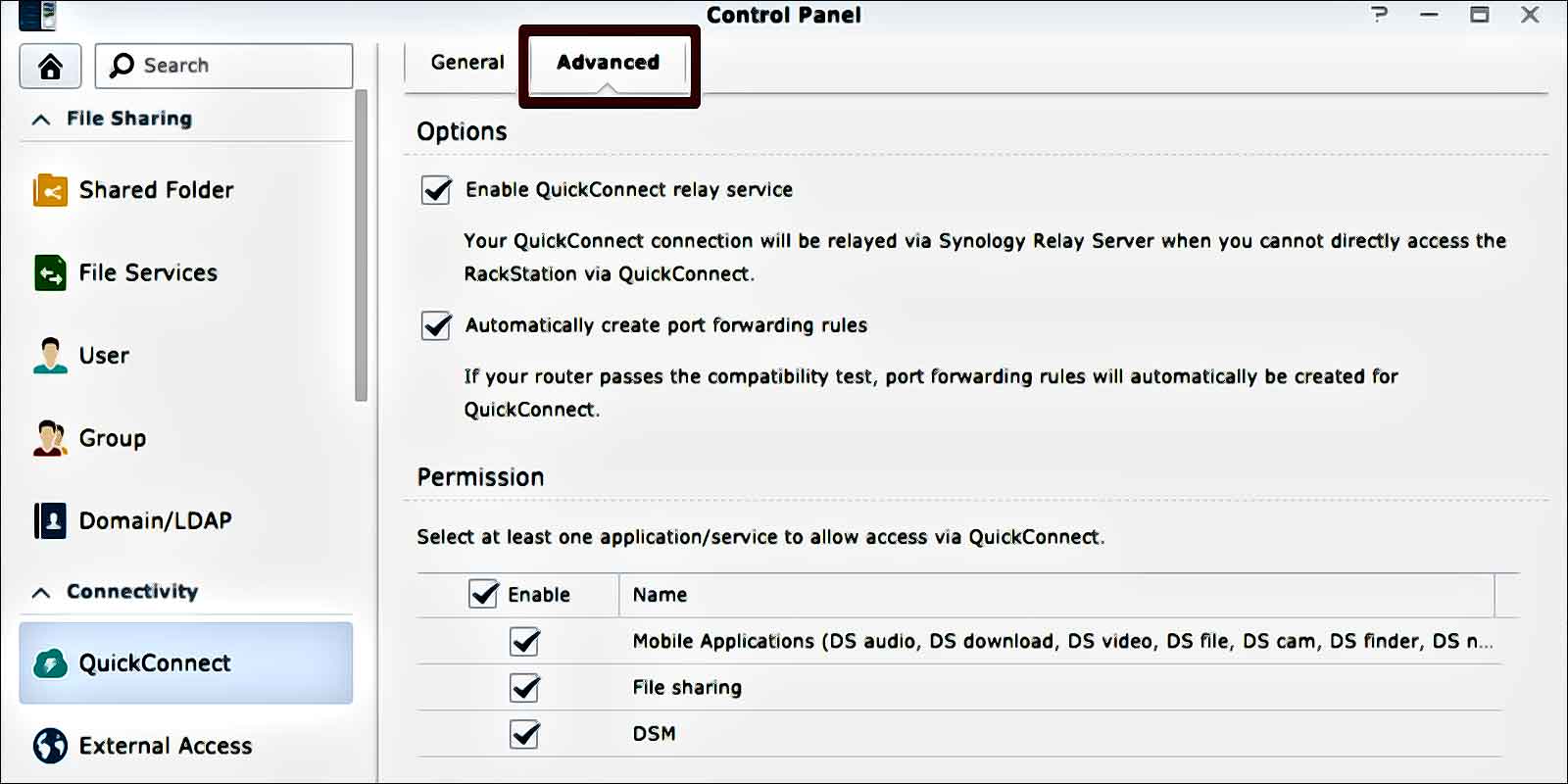Uncheck DSM permission checkbox
This screenshot has width=1568, height=784.
click(x=524, y=733)
